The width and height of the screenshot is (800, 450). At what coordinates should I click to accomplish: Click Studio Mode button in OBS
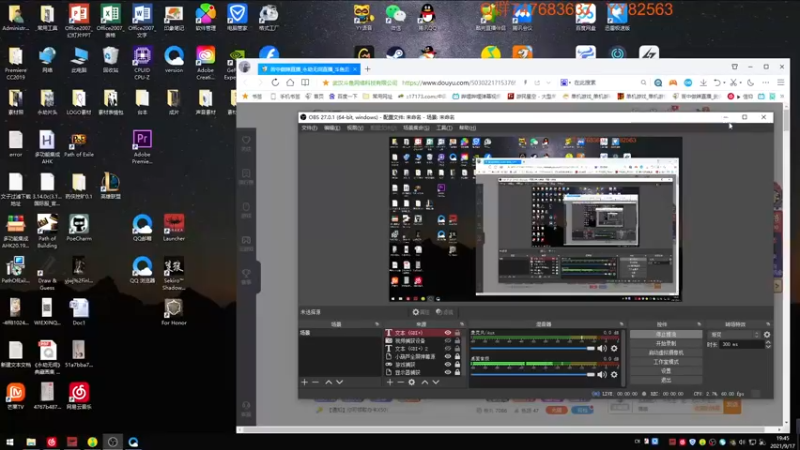[666, 362]
